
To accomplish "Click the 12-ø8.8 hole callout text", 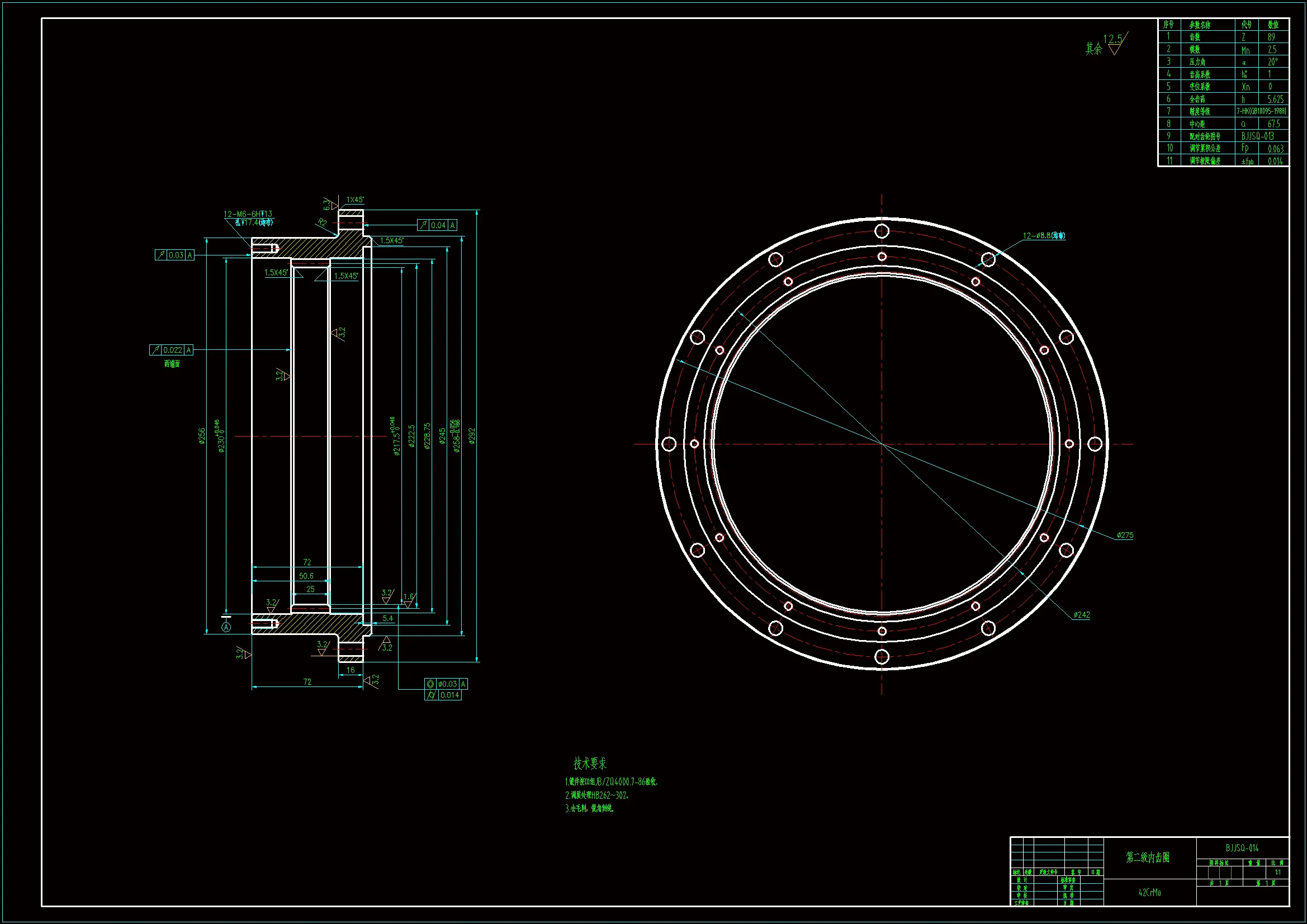I will coord(1044,236).
